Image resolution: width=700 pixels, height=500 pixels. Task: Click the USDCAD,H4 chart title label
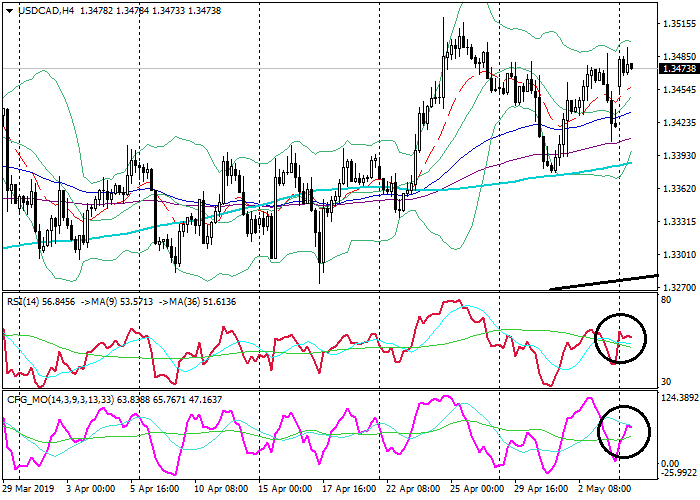click(39, 11)
